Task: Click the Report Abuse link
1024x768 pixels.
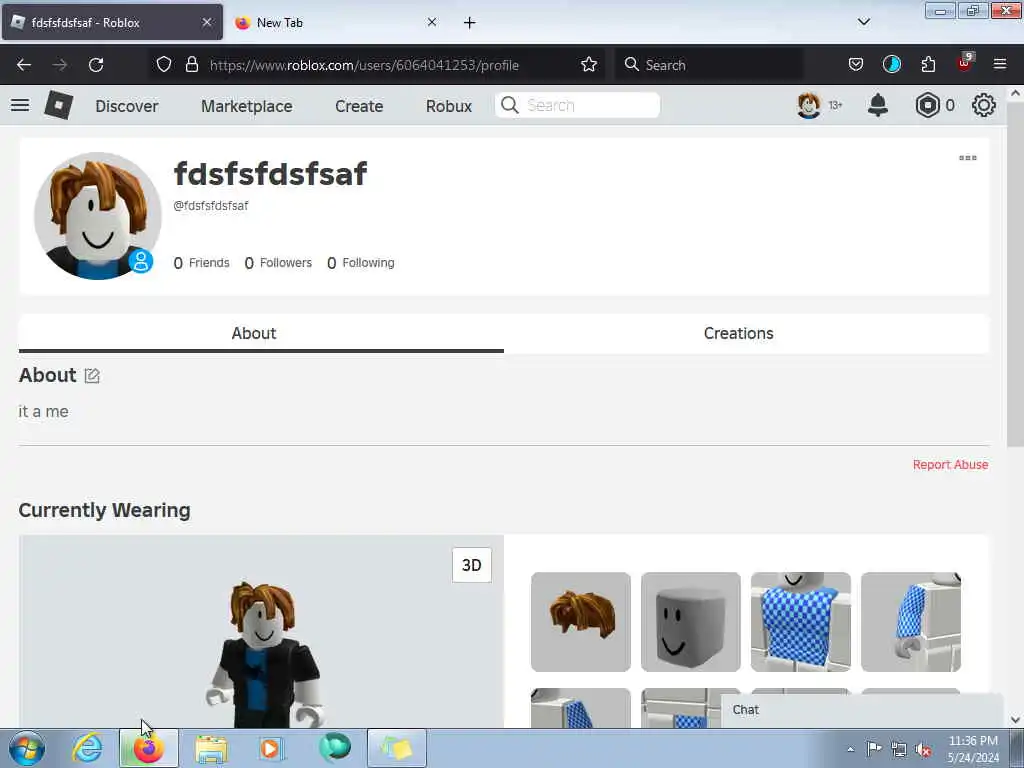Action: (950, 464)
